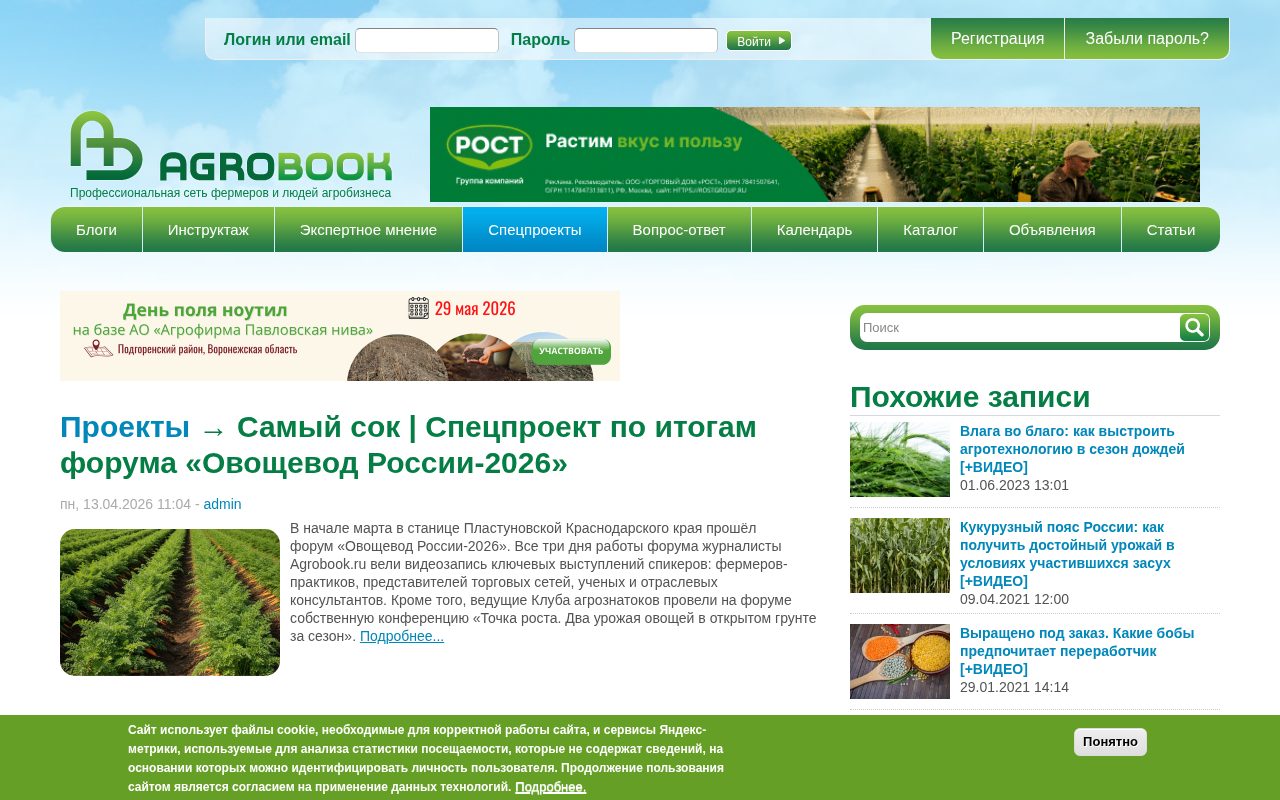The height and width of the screenshot is (800, 1280).
Task: Click the calendar icon in the День поля banner
Action: 419,308
